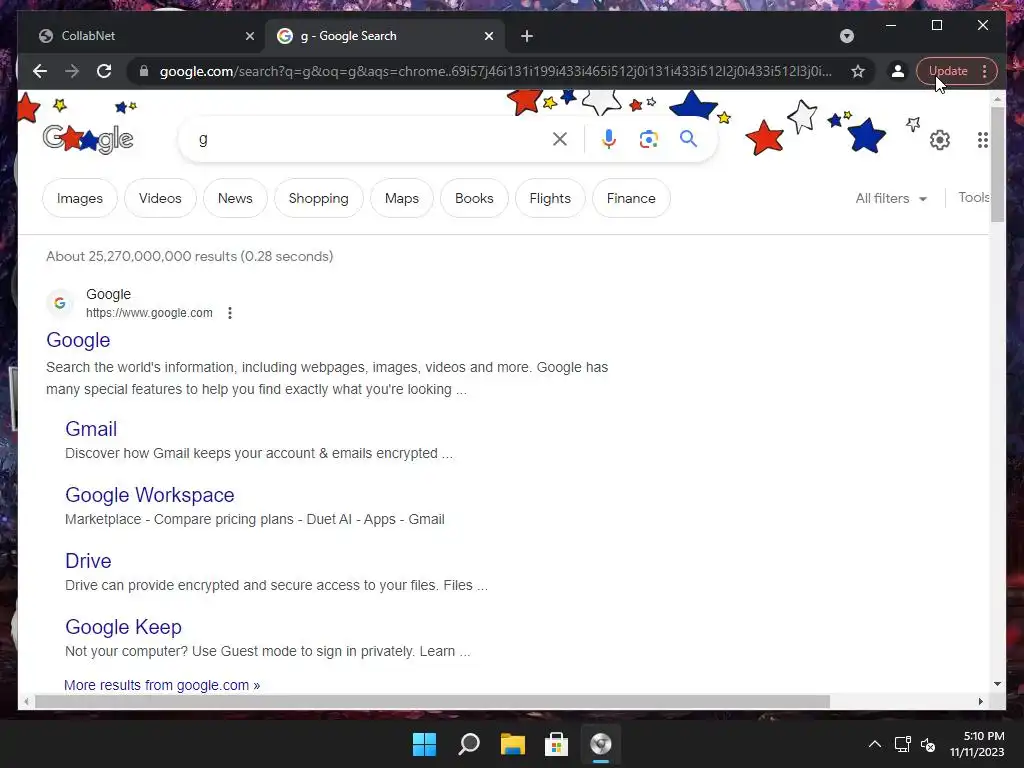Open search Tools
Screen dimensions: 1024x768
(x=974, y=197)
